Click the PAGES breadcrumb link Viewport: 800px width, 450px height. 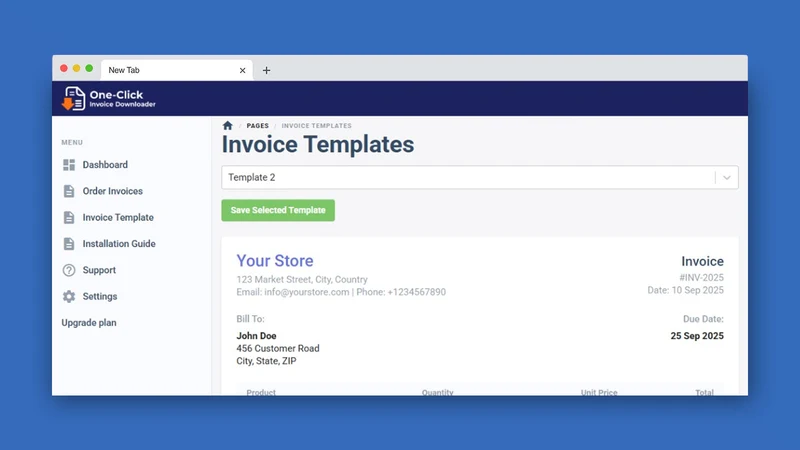pos(258,126)
